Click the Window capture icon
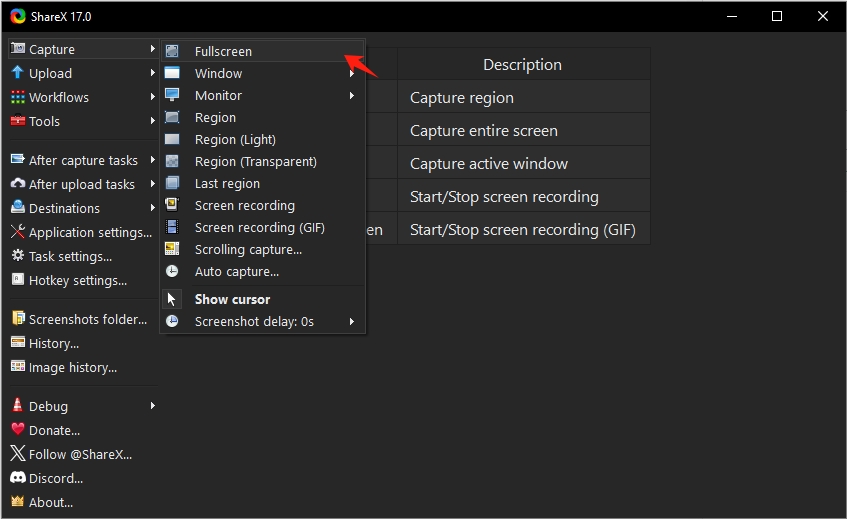This screenshot has height=519, width=847. click(x=172, y=73)
